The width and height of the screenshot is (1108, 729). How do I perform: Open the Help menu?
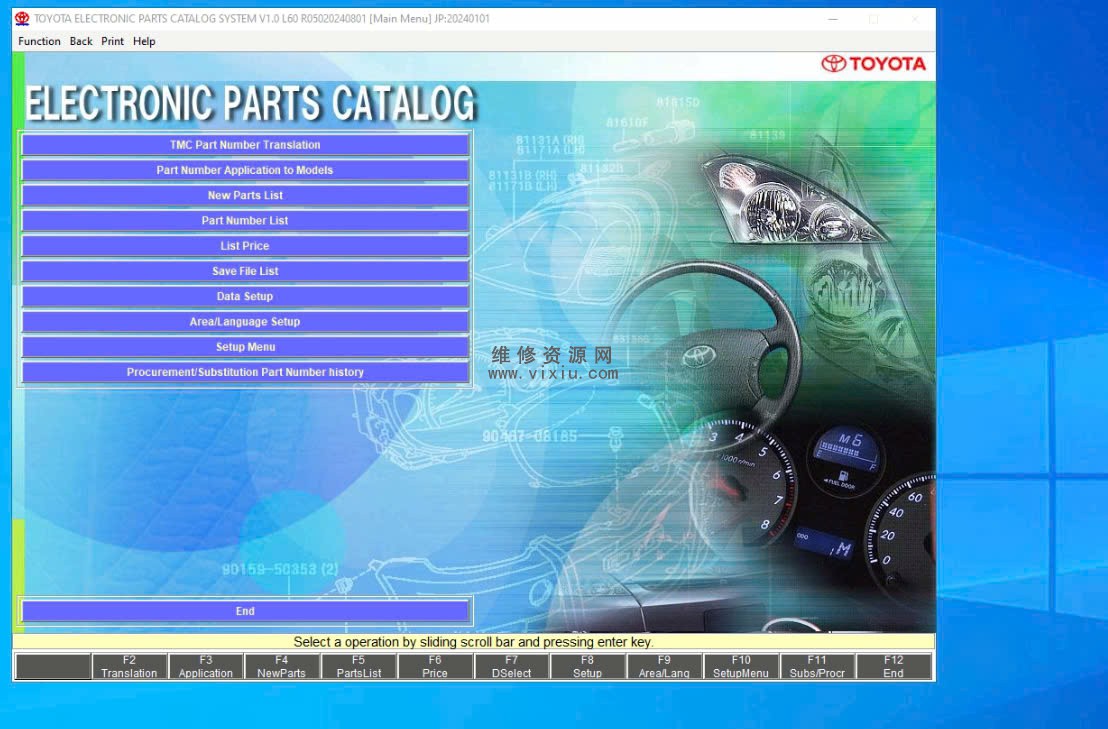click(x=144, y=41)
